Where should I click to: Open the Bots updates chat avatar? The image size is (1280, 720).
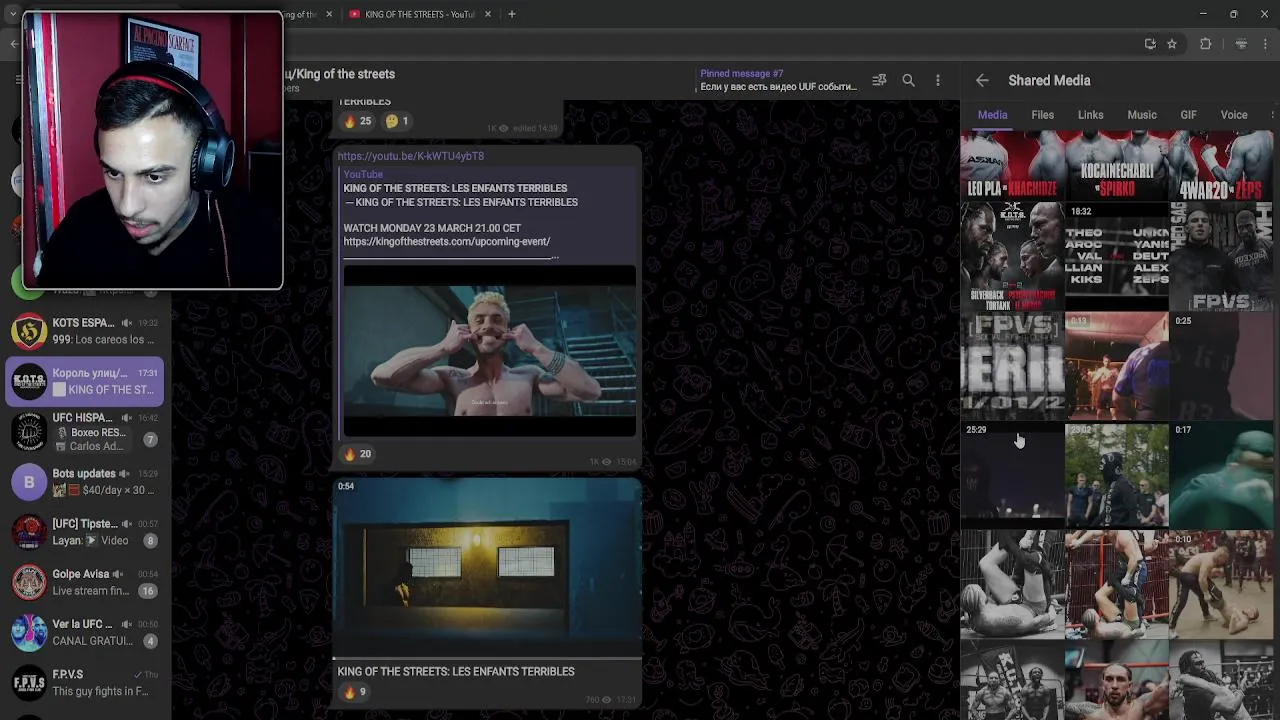(29, 482)
